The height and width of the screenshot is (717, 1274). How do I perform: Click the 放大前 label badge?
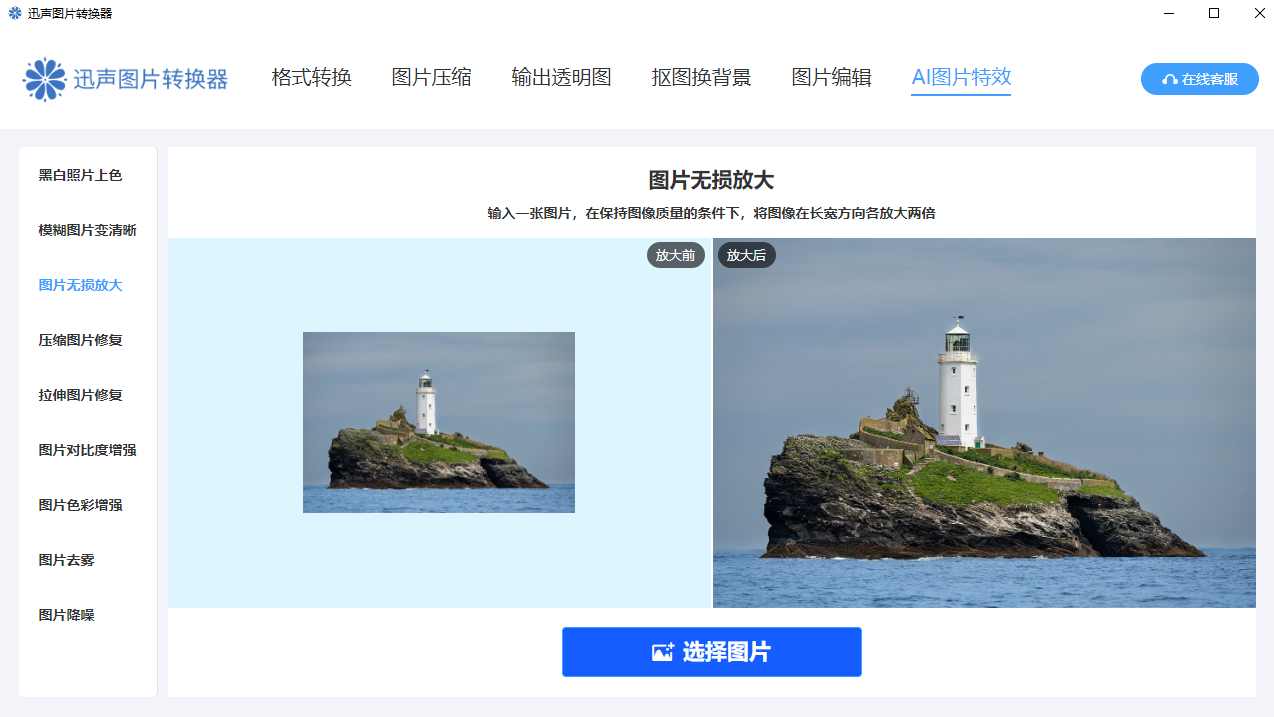tap(676, 255)
